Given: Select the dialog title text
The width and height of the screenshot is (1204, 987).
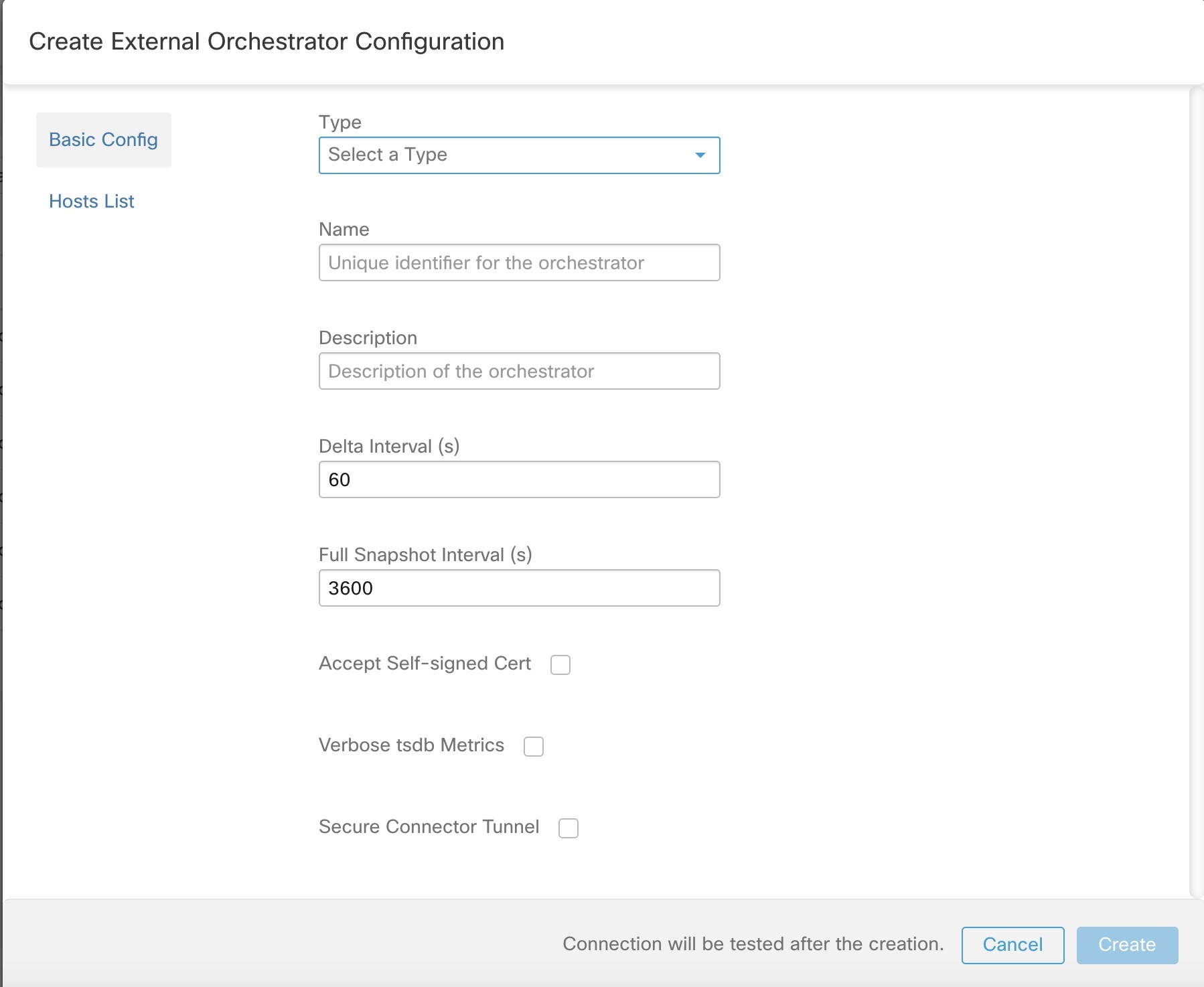Looking at the screenshot, I should pos(266,42).
